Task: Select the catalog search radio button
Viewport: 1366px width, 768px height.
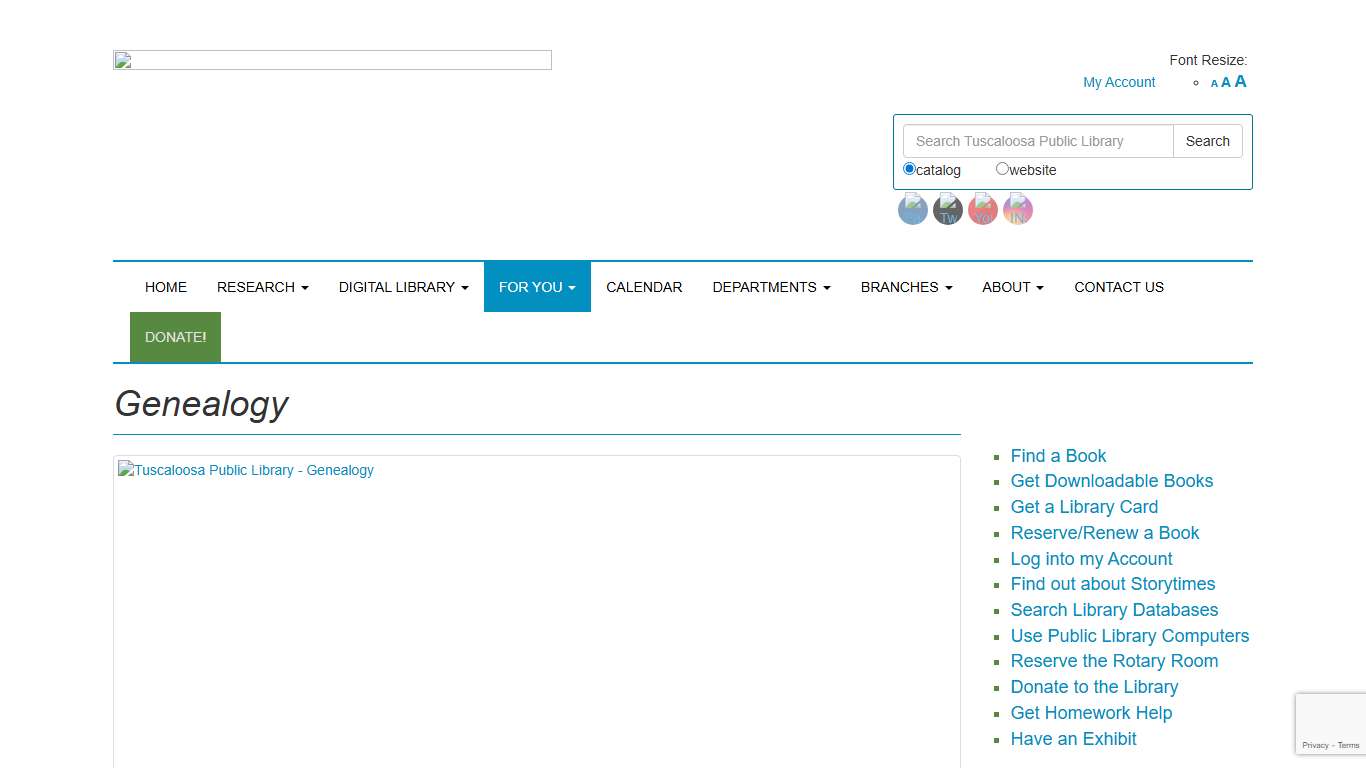Action: coord(908,168)
